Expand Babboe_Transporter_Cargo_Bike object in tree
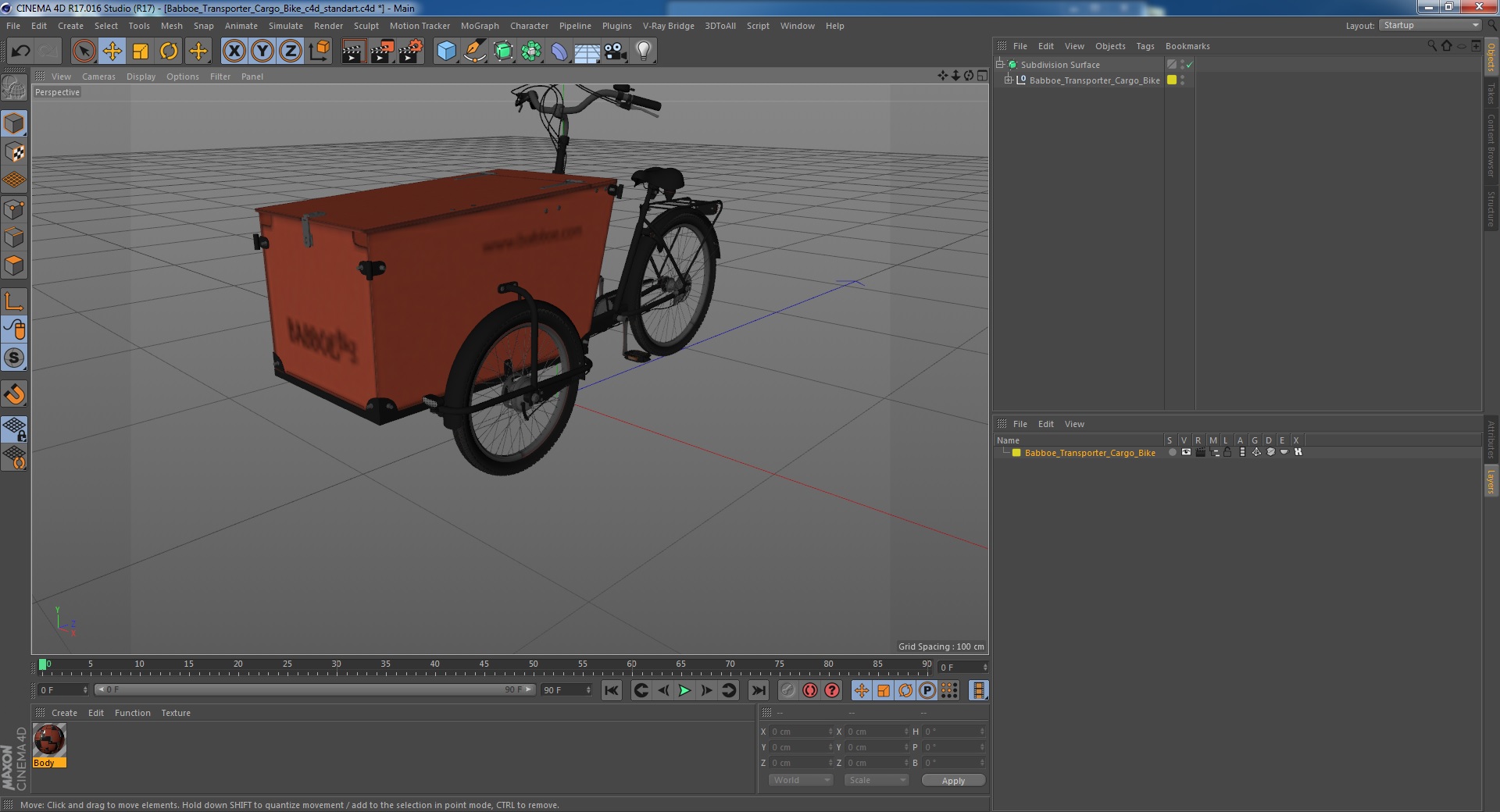The height and width of the screenshot is (812, 1500). (1009, 80)
